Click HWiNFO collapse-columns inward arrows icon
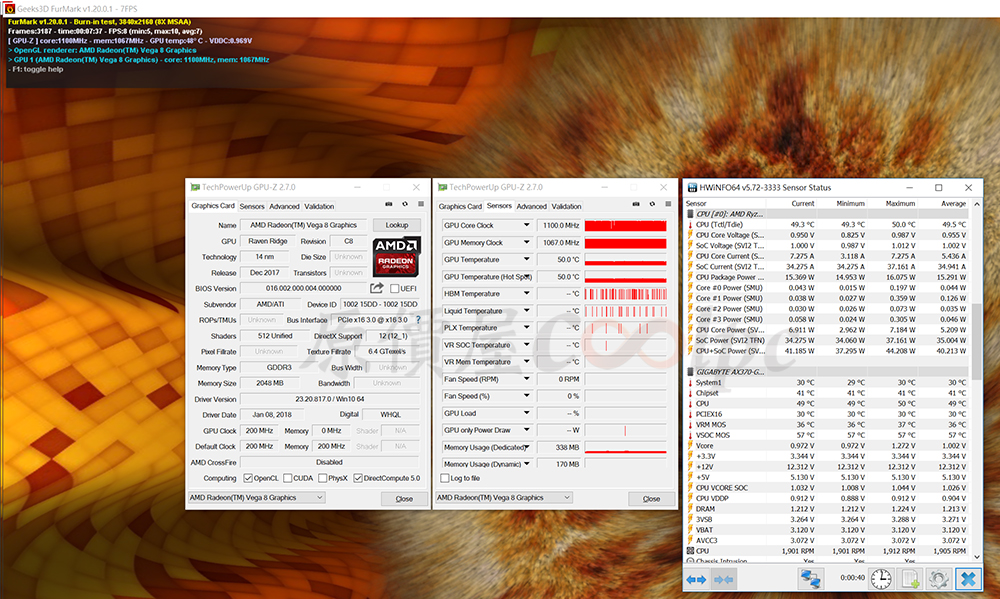This screenshot has height=599, width=1000. click(x=723, y=579)
